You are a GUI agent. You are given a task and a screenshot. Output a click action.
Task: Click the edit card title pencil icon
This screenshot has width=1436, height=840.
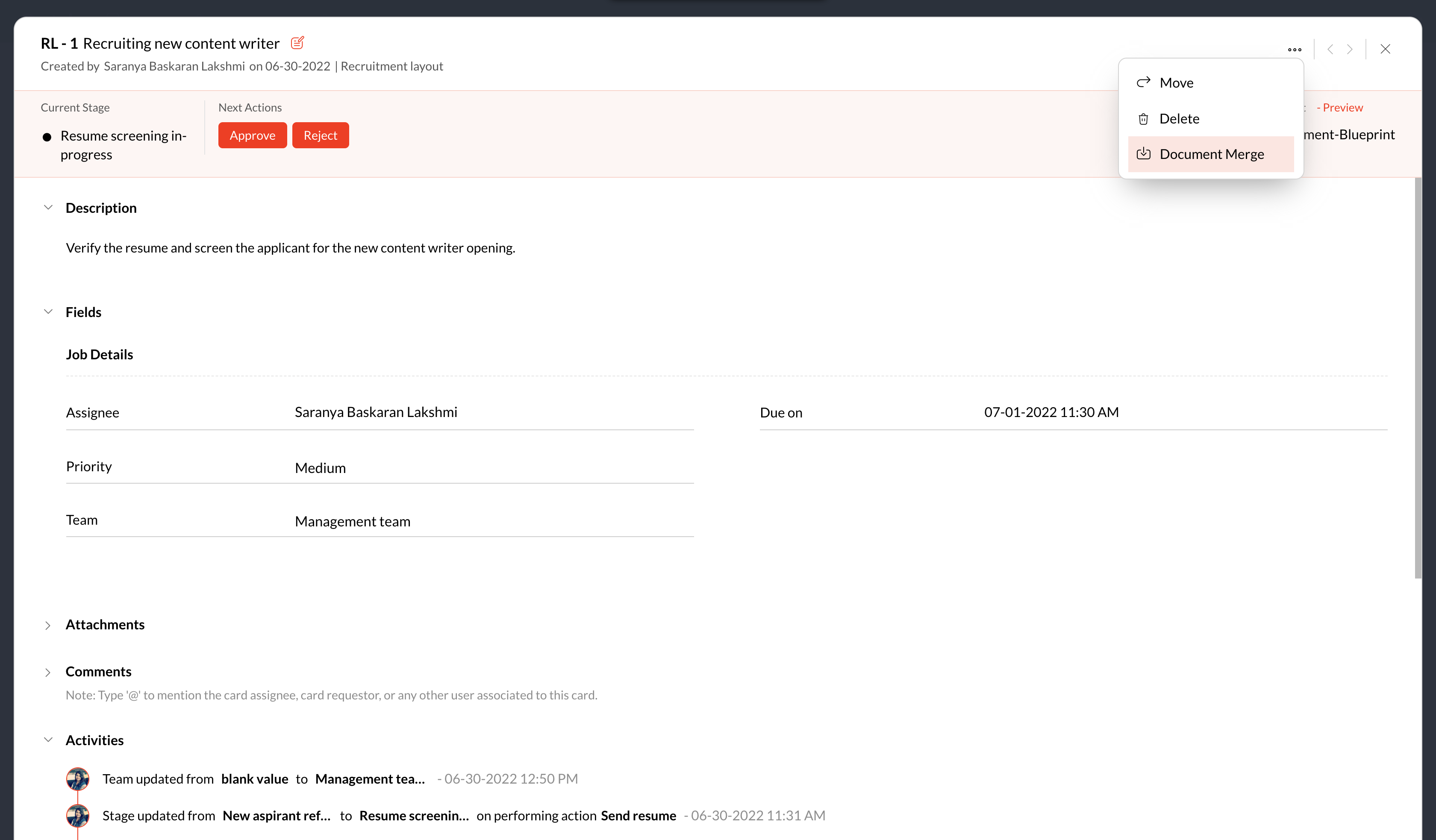(x=297, y=43)
